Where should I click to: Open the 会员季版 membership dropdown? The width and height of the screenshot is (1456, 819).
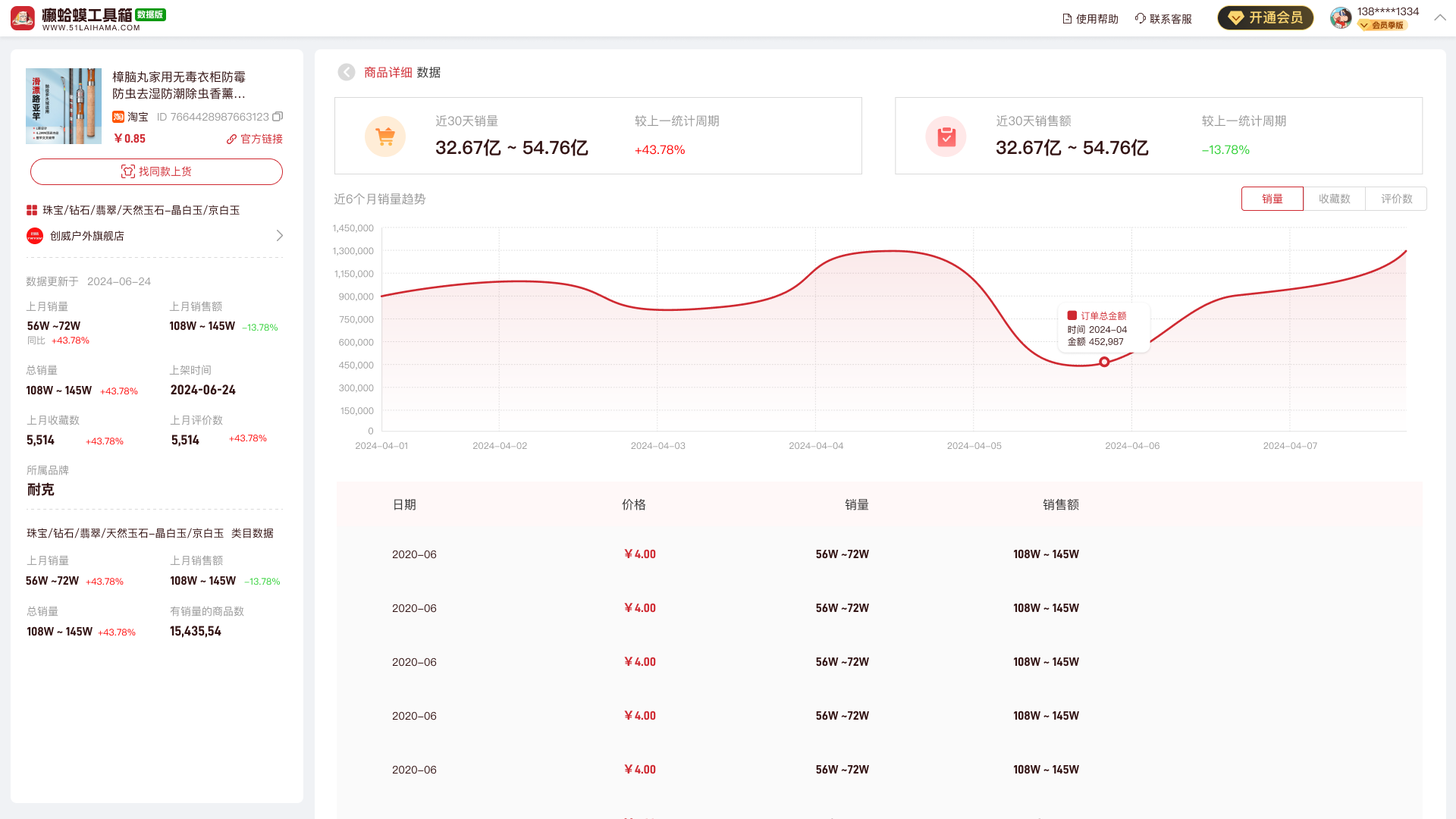tap(1383, 25)
